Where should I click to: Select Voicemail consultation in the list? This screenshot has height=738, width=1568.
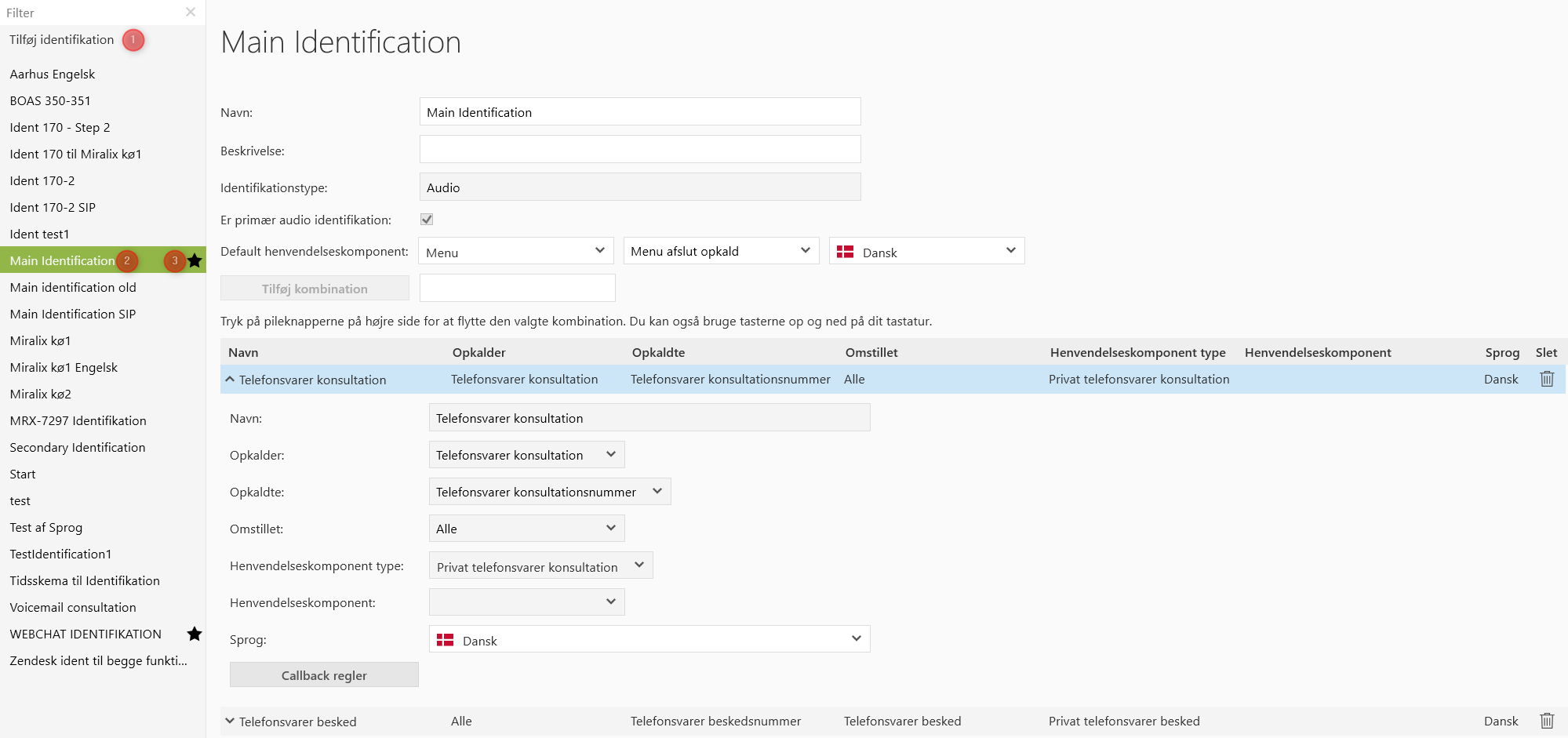pos(73,607)
